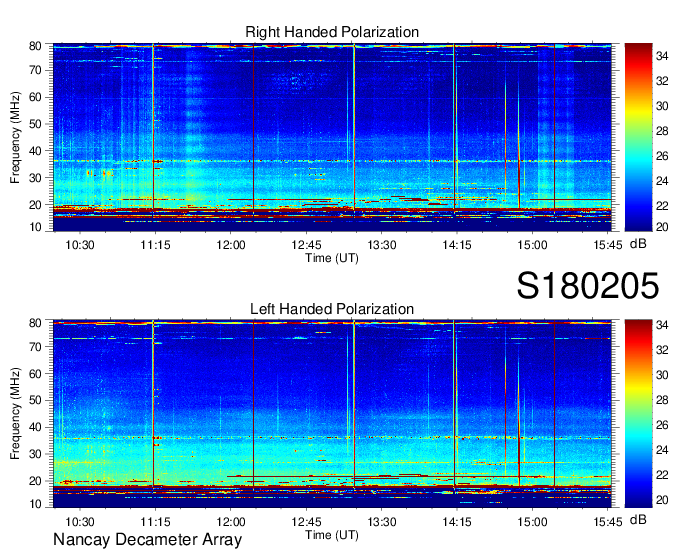This screenshot has width=680, height=552.
Task: Click "50" frequency tick on left-handed plot
Action: pyautogui.click(x=35, y=400)
